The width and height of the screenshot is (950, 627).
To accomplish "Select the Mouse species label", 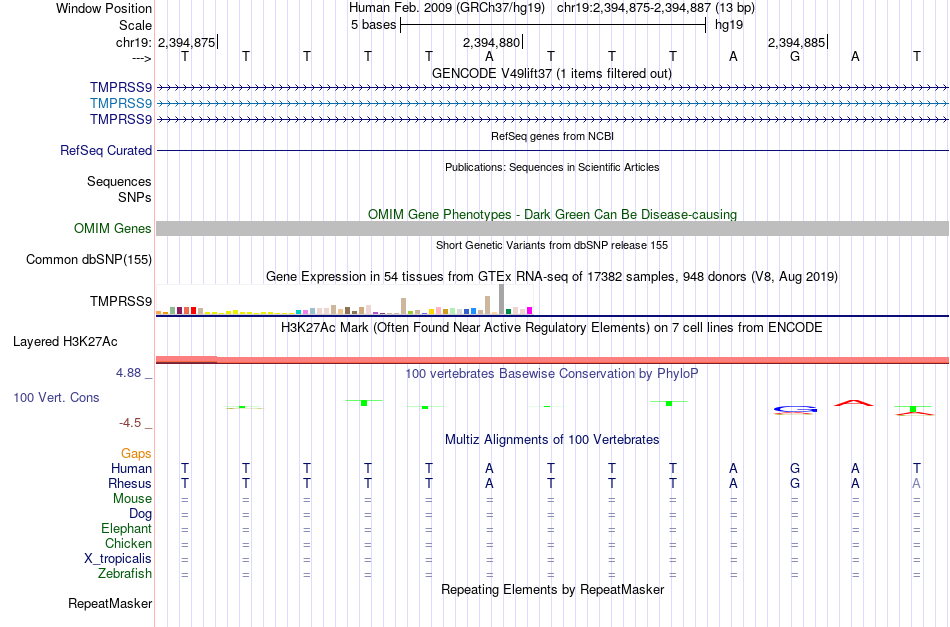I will tap(132, 499).
